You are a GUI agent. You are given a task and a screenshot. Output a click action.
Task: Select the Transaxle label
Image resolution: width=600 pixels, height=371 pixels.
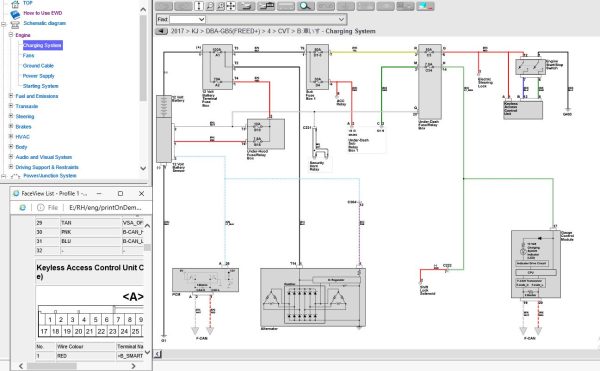pos(27,106)
